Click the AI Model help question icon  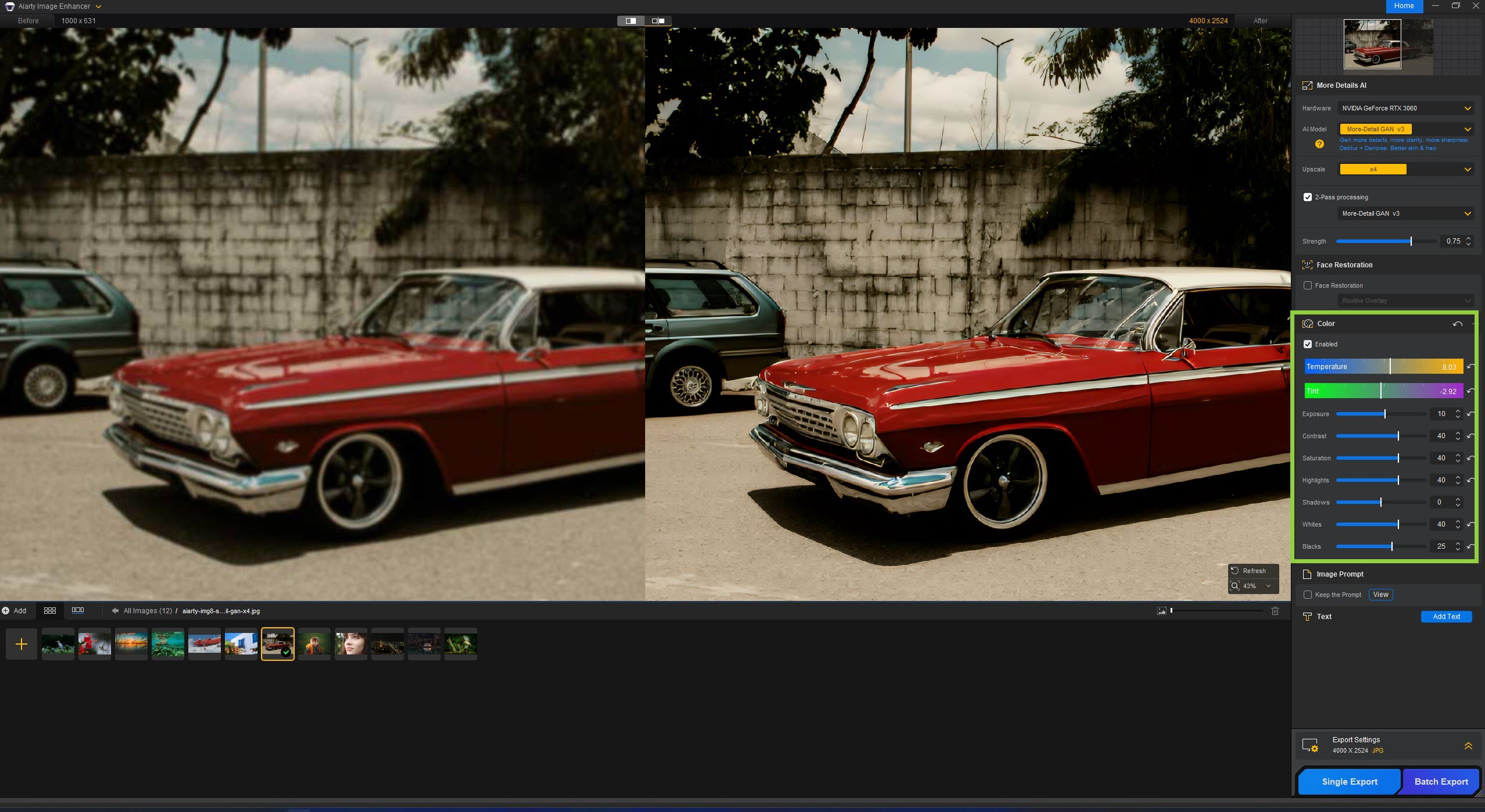(x=1319, y=144)
